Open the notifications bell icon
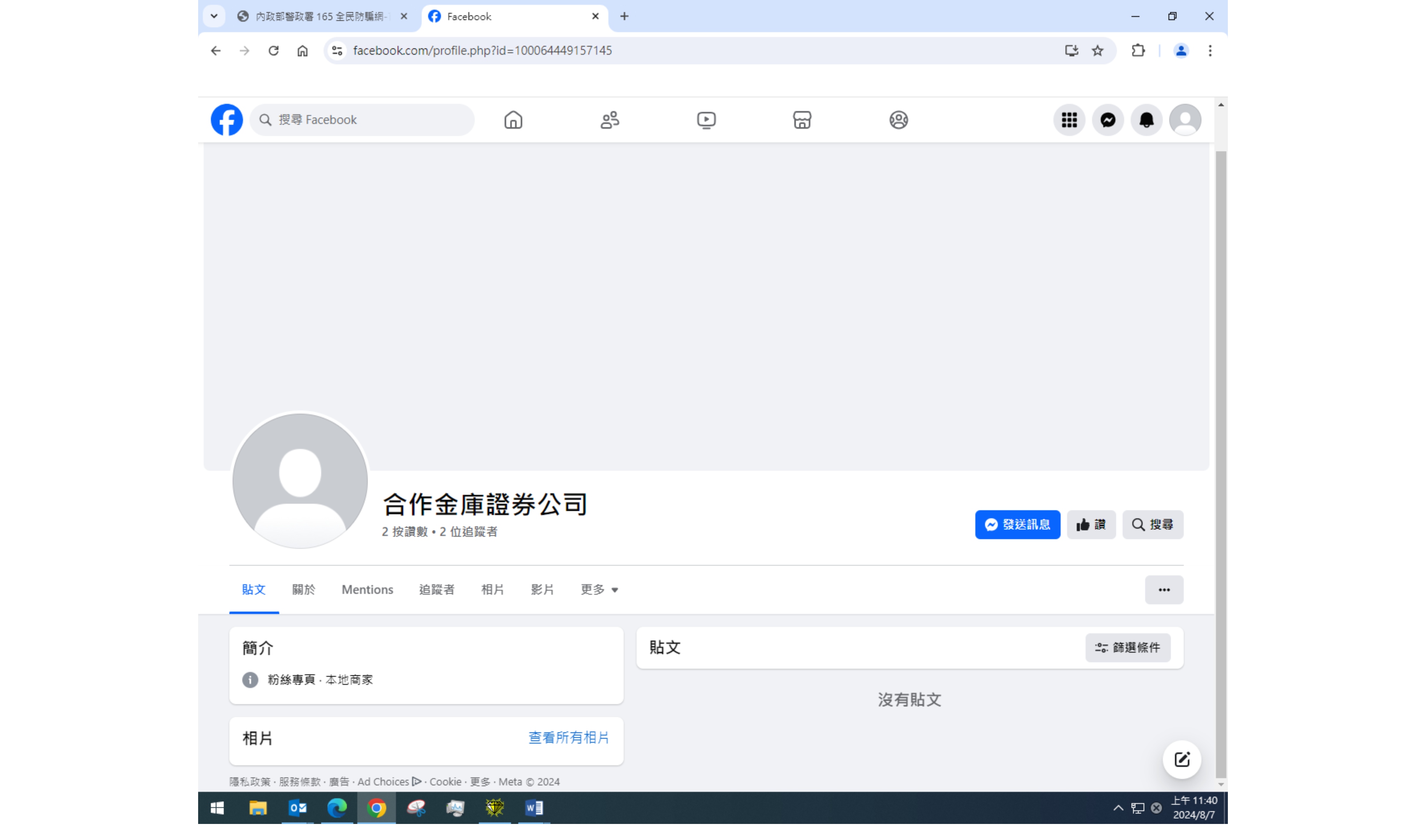The width and height of the screenshot is (1426, 840). tap(1146, 120)
